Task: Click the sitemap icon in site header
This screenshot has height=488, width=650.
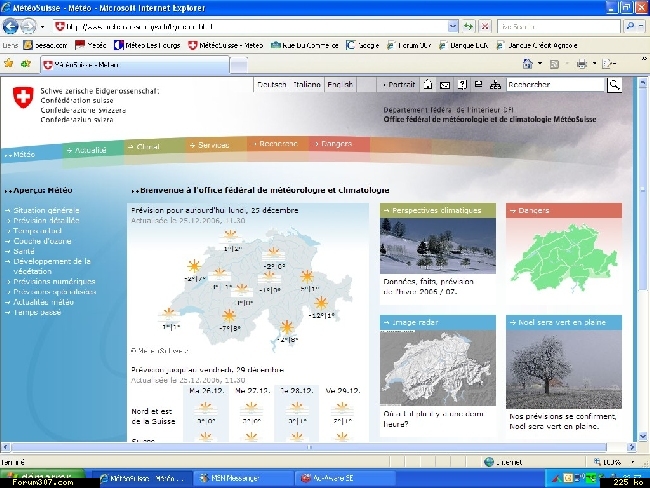Action: pyautogui.click(x=495, y=85)
